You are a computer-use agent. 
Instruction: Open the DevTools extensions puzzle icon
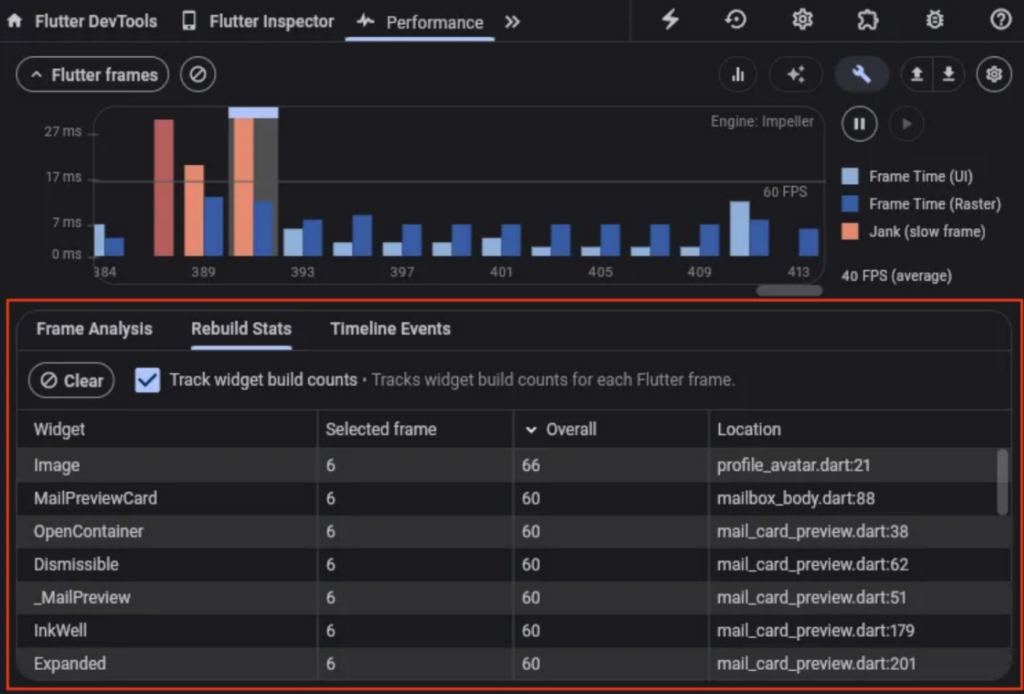pyautogui.click(x=868, y=21)
